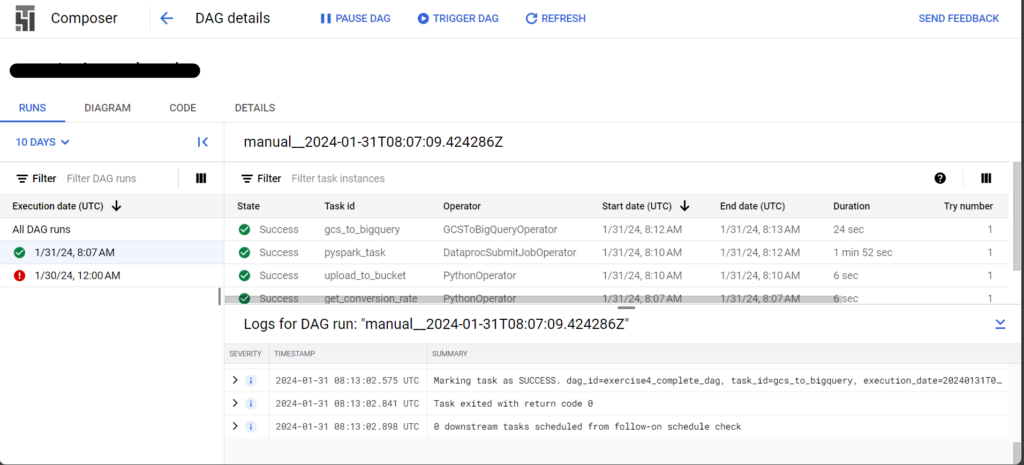Switch to the DIAGRAM tab

[x=107, y=108]
